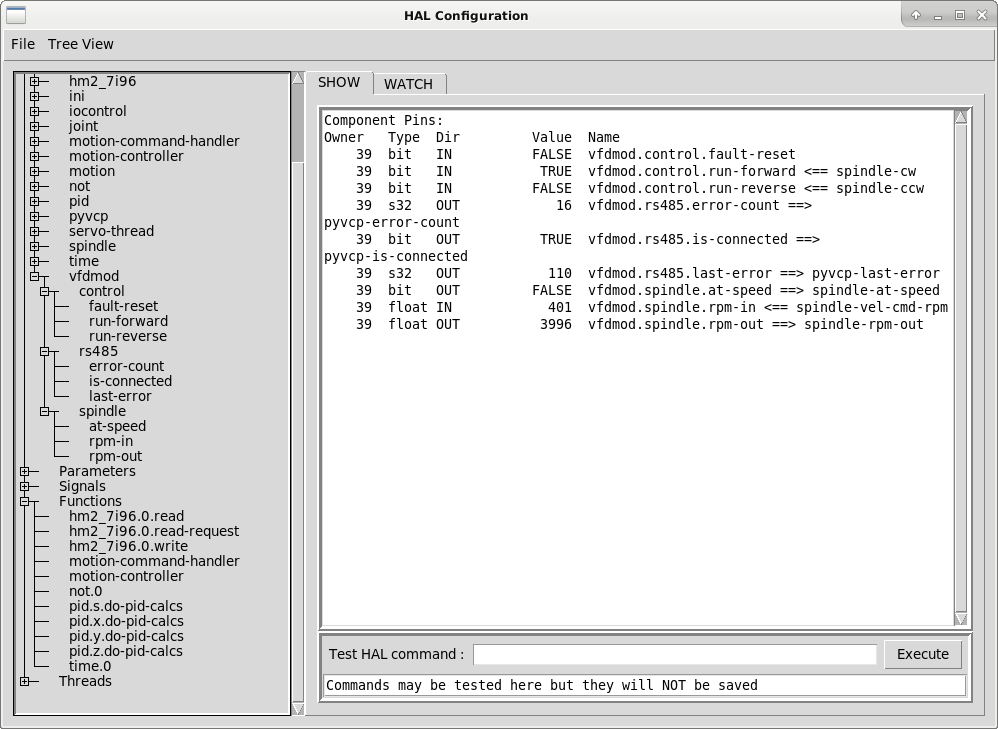
Task: Select hm2_7i96.0.read function
Action: pyautogui.click(x=127, y=516)
